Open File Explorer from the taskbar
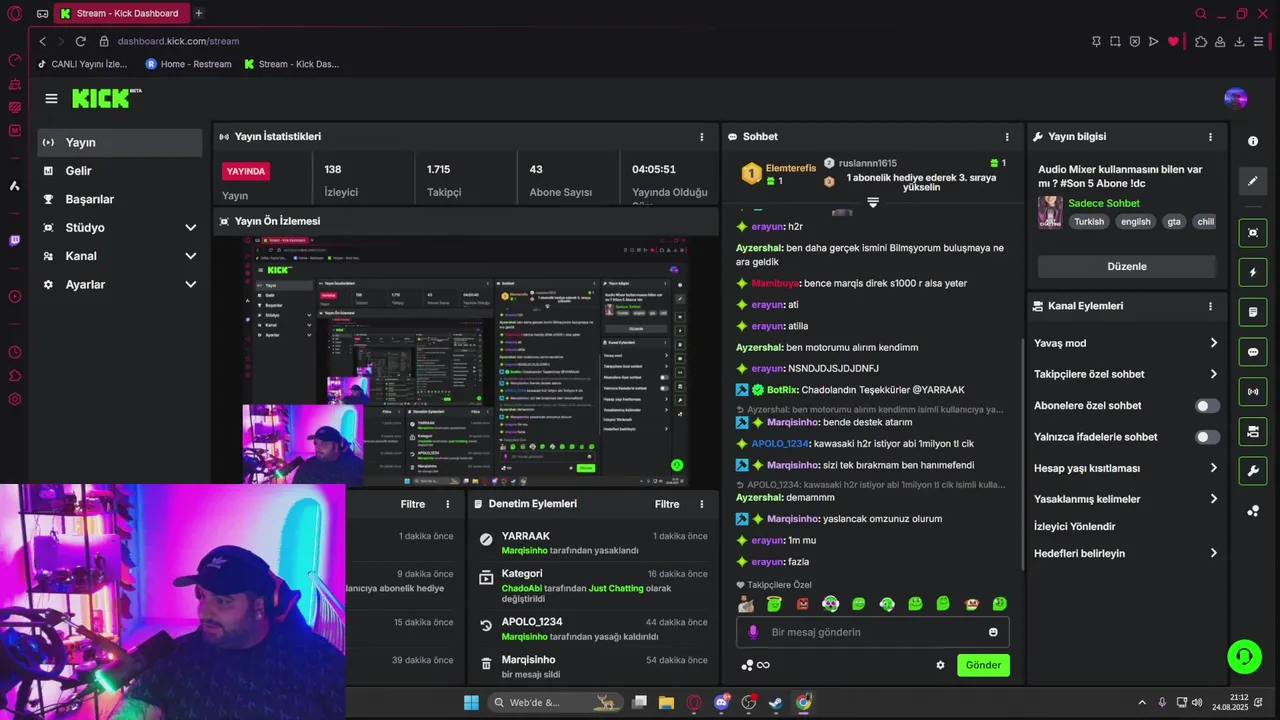The width and height of the screenshot is (1280, 720). [x=666, y=702]
